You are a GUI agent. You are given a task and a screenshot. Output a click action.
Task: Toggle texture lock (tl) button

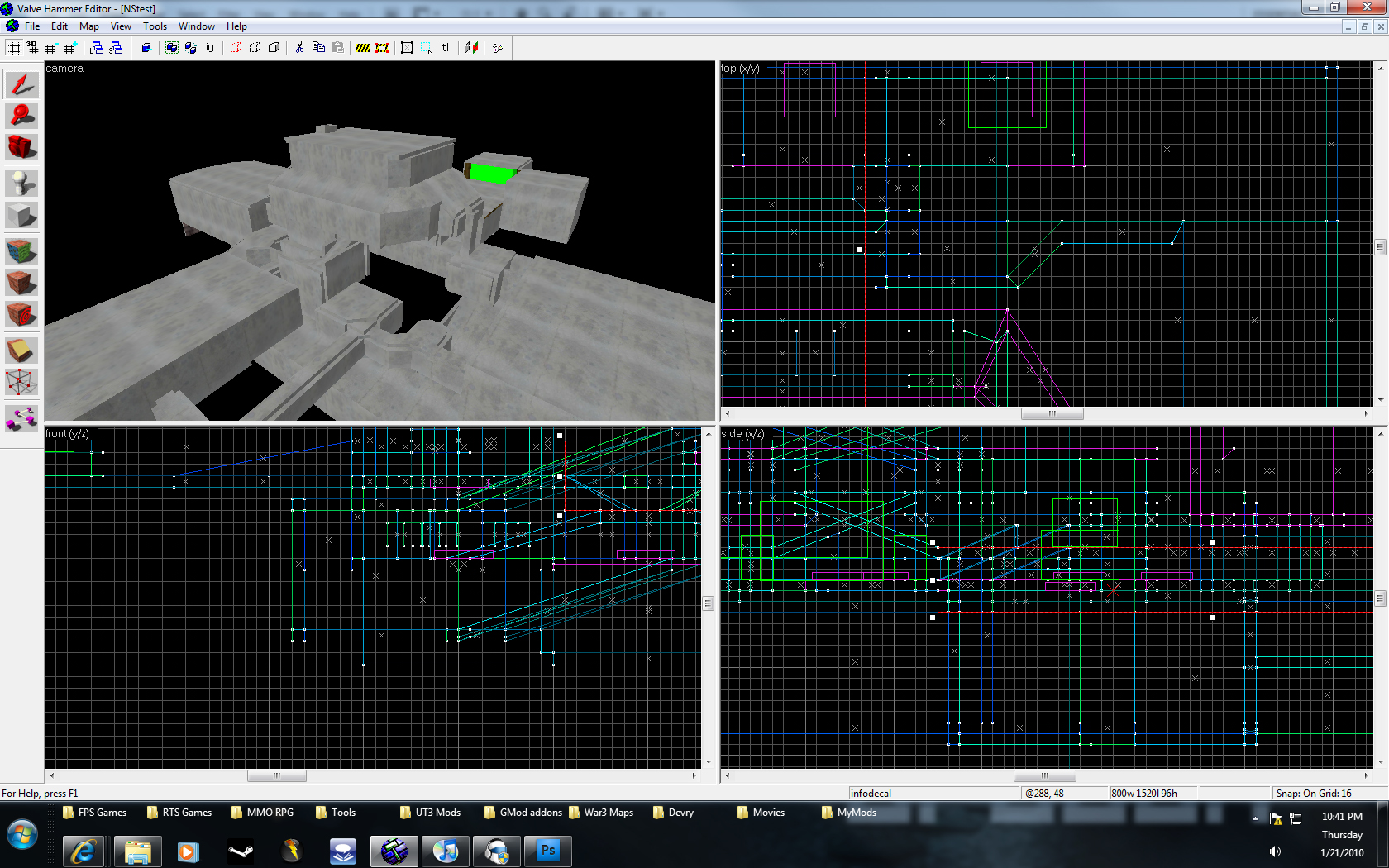pyautogui.click(x=445, y=48)
